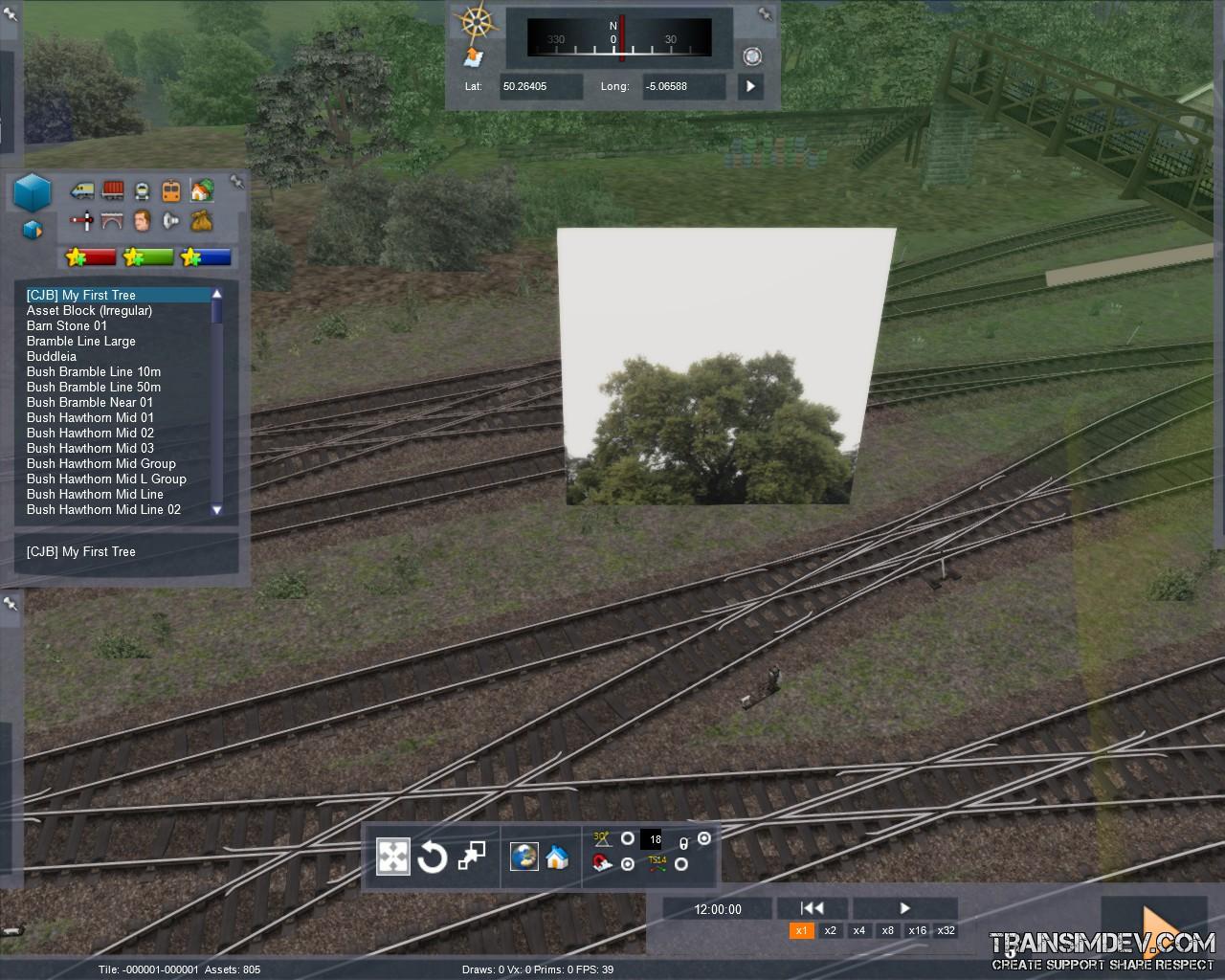Select Bush Hawthorn Mid Group from list
The width and height of the screenshot is (1225, 980).
(x=101, y=463)
